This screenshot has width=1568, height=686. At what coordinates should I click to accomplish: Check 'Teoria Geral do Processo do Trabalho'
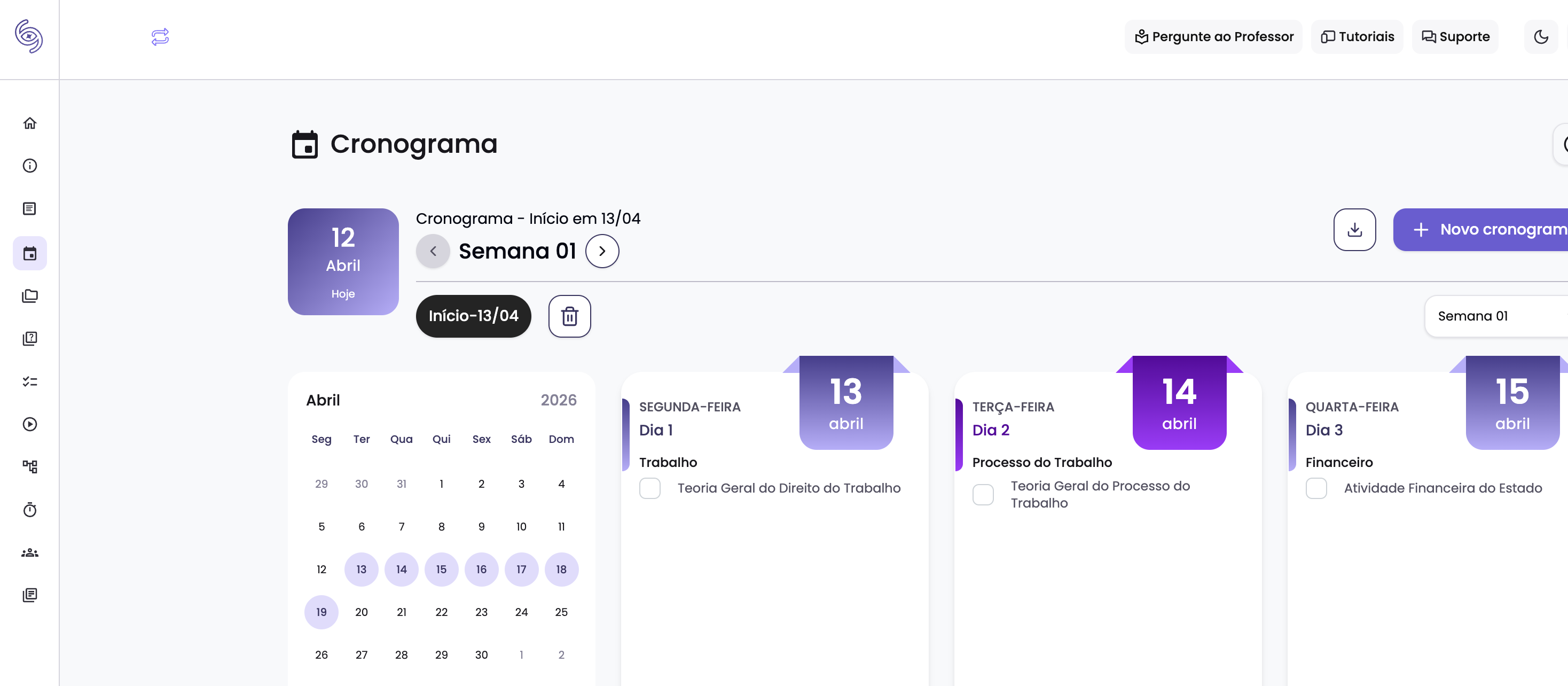(983, 494)
